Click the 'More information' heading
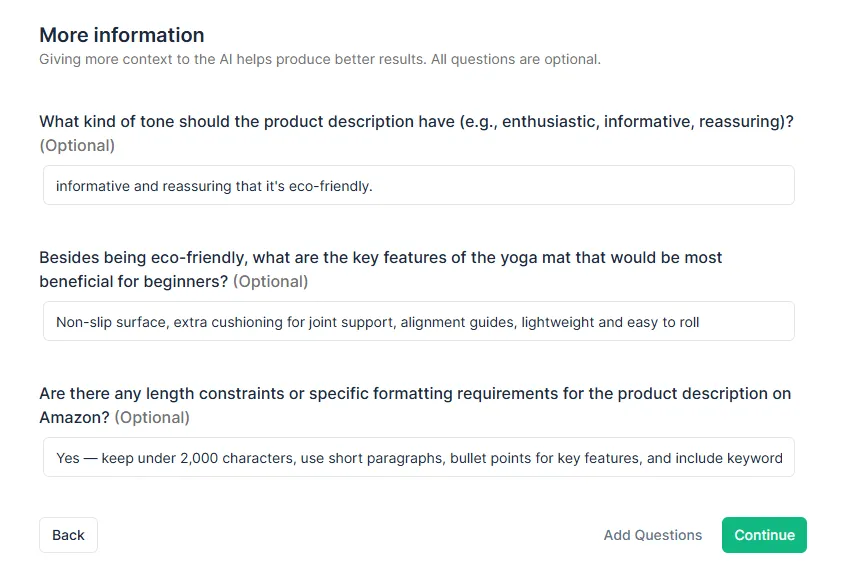Image resolution: width=853 pixels, height=575 pixels. [122, 35]
